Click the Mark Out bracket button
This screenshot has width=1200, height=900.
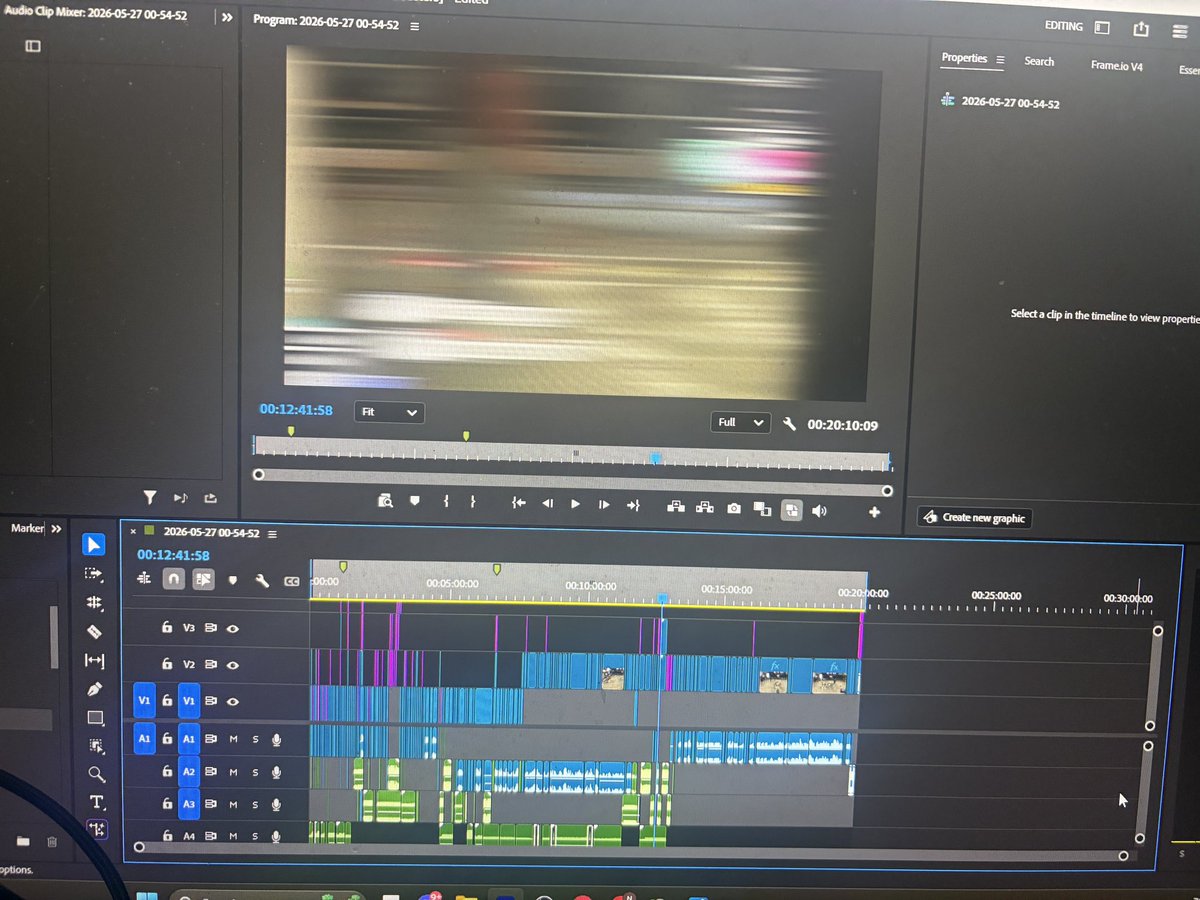pyautogui.click(x=472, y=504)
